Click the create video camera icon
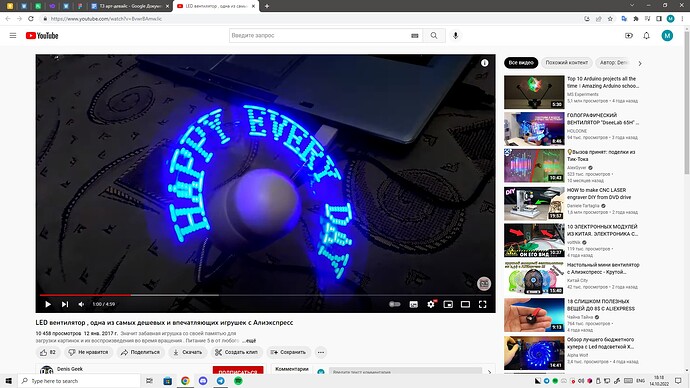 (629, 36)
